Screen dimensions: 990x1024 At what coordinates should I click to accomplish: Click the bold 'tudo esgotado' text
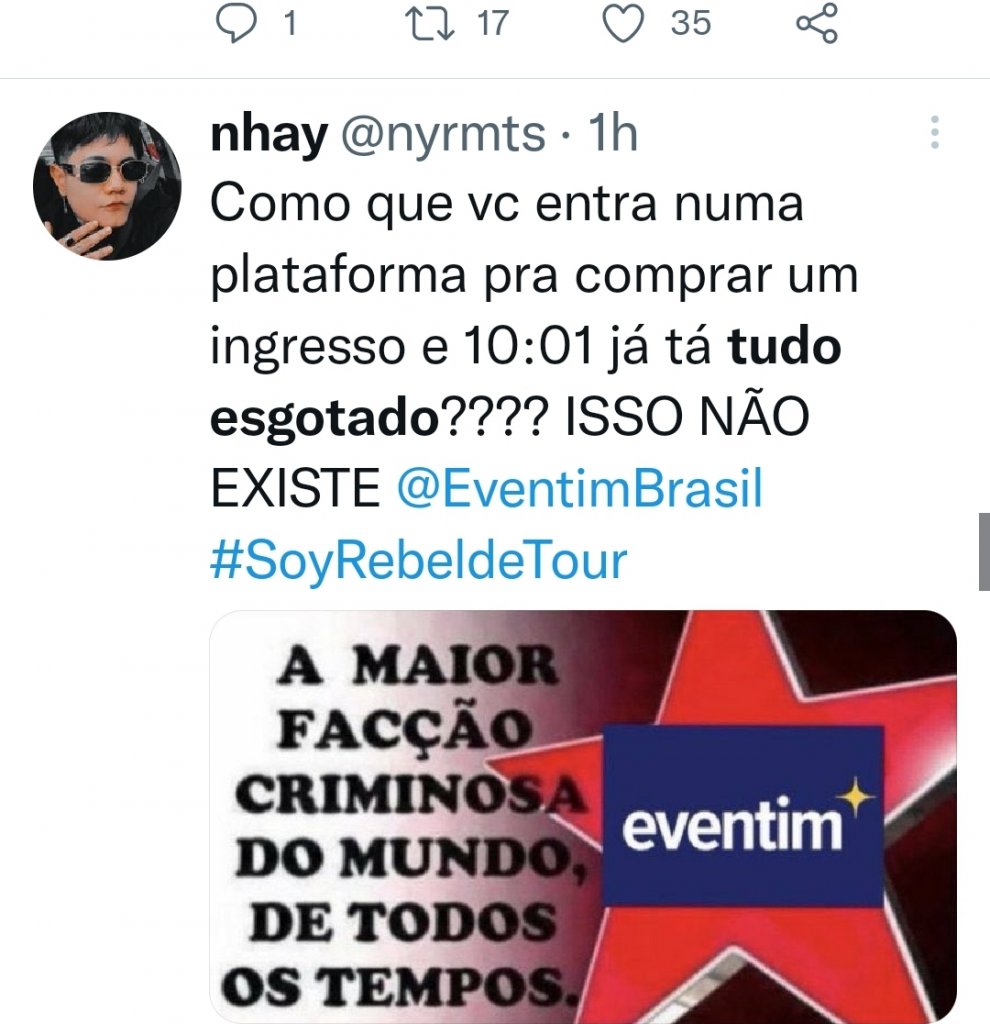(x=526, y=381)
